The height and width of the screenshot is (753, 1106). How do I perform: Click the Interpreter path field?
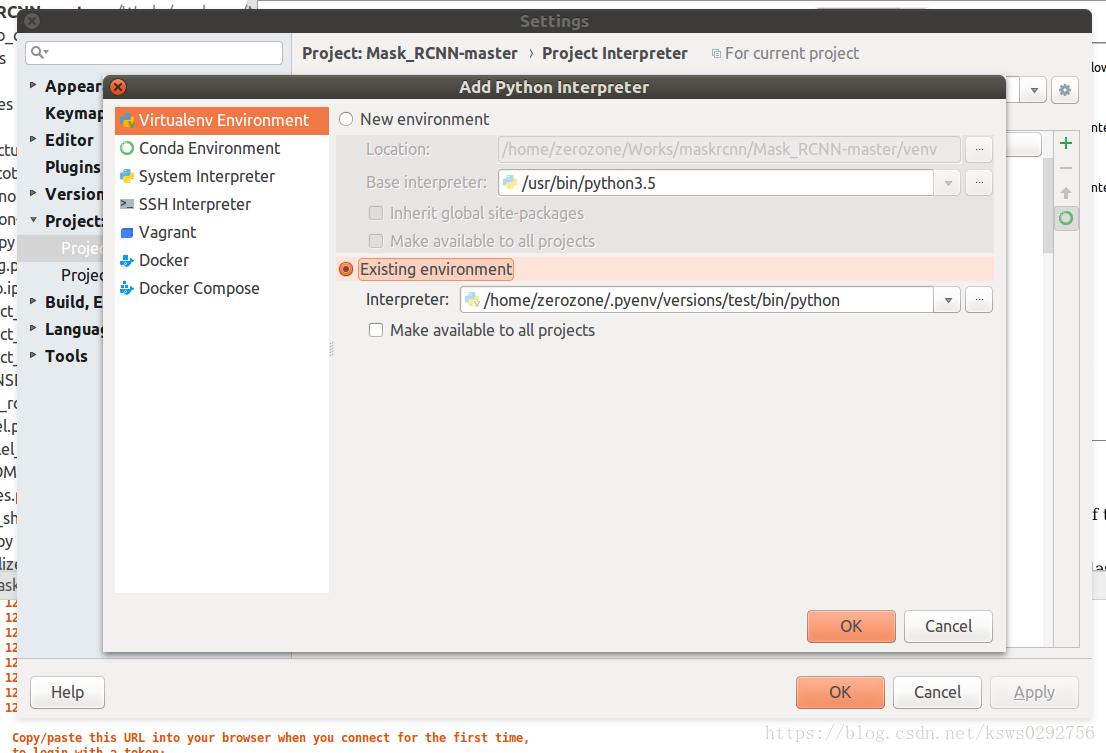(697, 300)
